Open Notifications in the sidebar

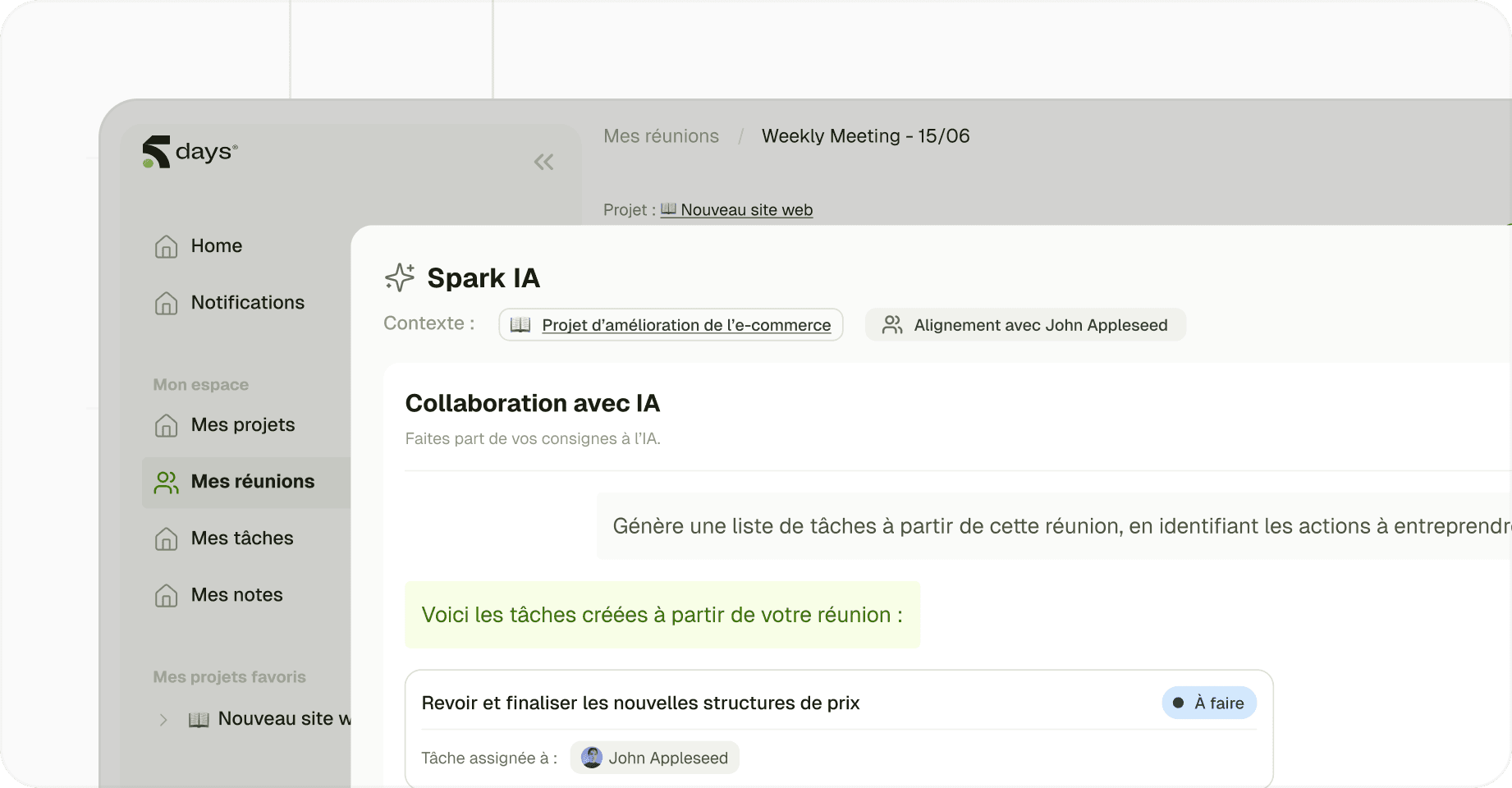click(x=247, y=303)
